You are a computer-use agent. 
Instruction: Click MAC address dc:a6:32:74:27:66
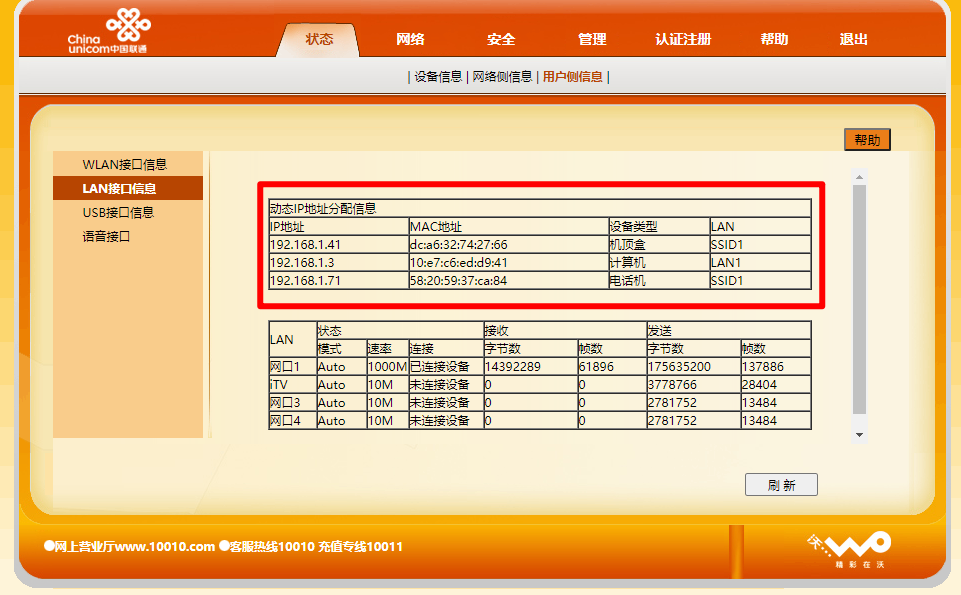[459, 244]
